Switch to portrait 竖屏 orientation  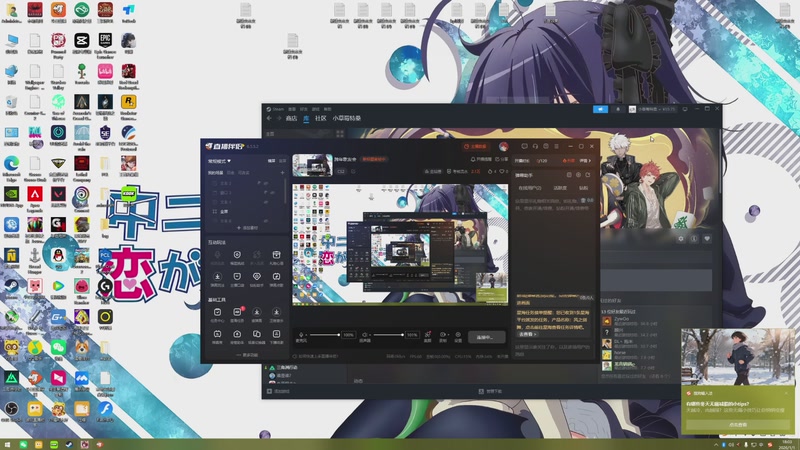click(282, 161)
